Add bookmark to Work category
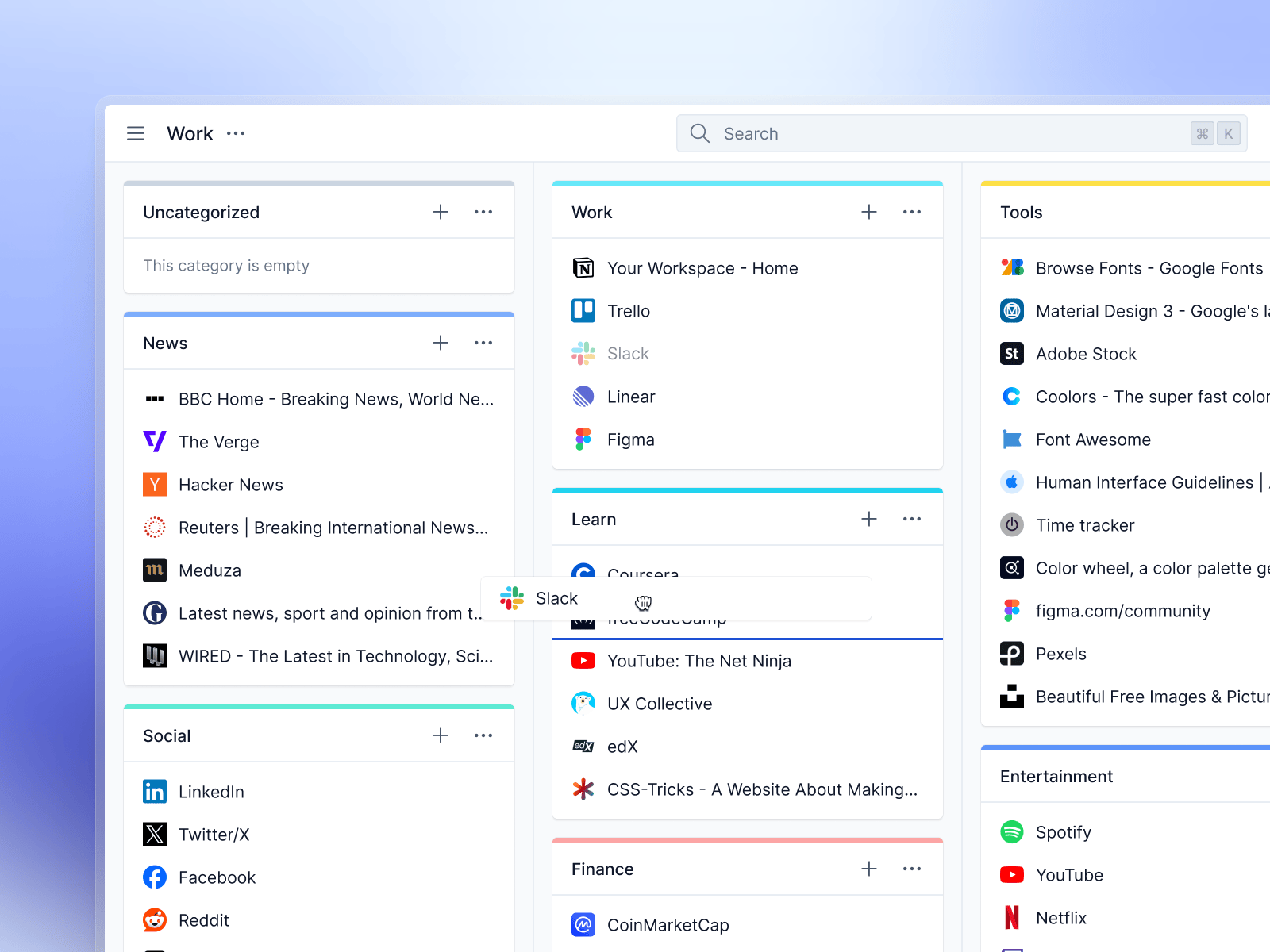Image resolution: width=1270 pixels, height=952 pixels. coord(869,212)
